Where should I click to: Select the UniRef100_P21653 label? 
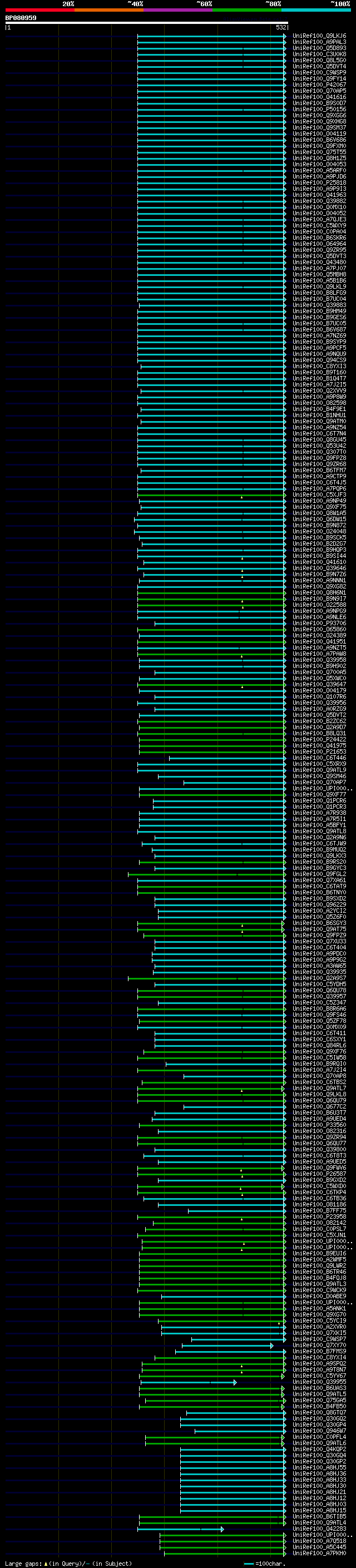(x=319, y=752)
